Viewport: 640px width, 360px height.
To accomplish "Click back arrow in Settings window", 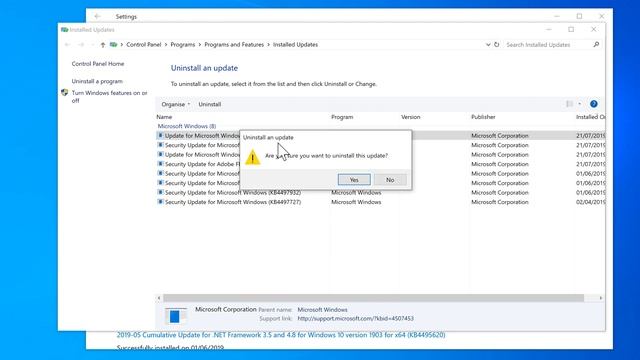I will [x=97, y=16].
